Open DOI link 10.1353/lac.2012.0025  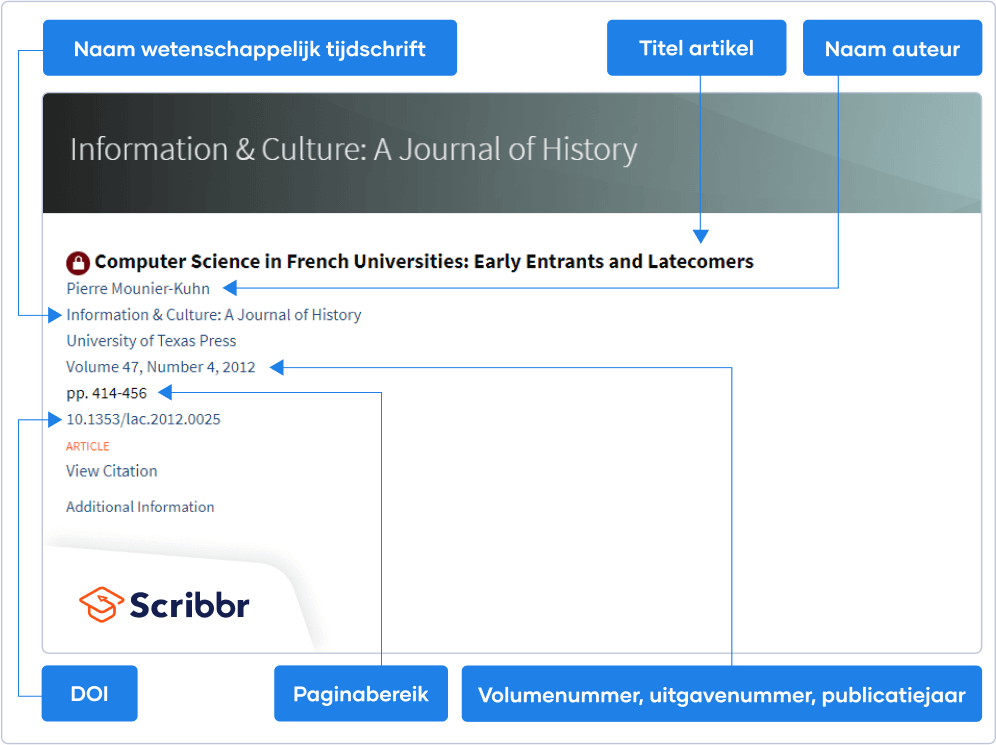144,419
